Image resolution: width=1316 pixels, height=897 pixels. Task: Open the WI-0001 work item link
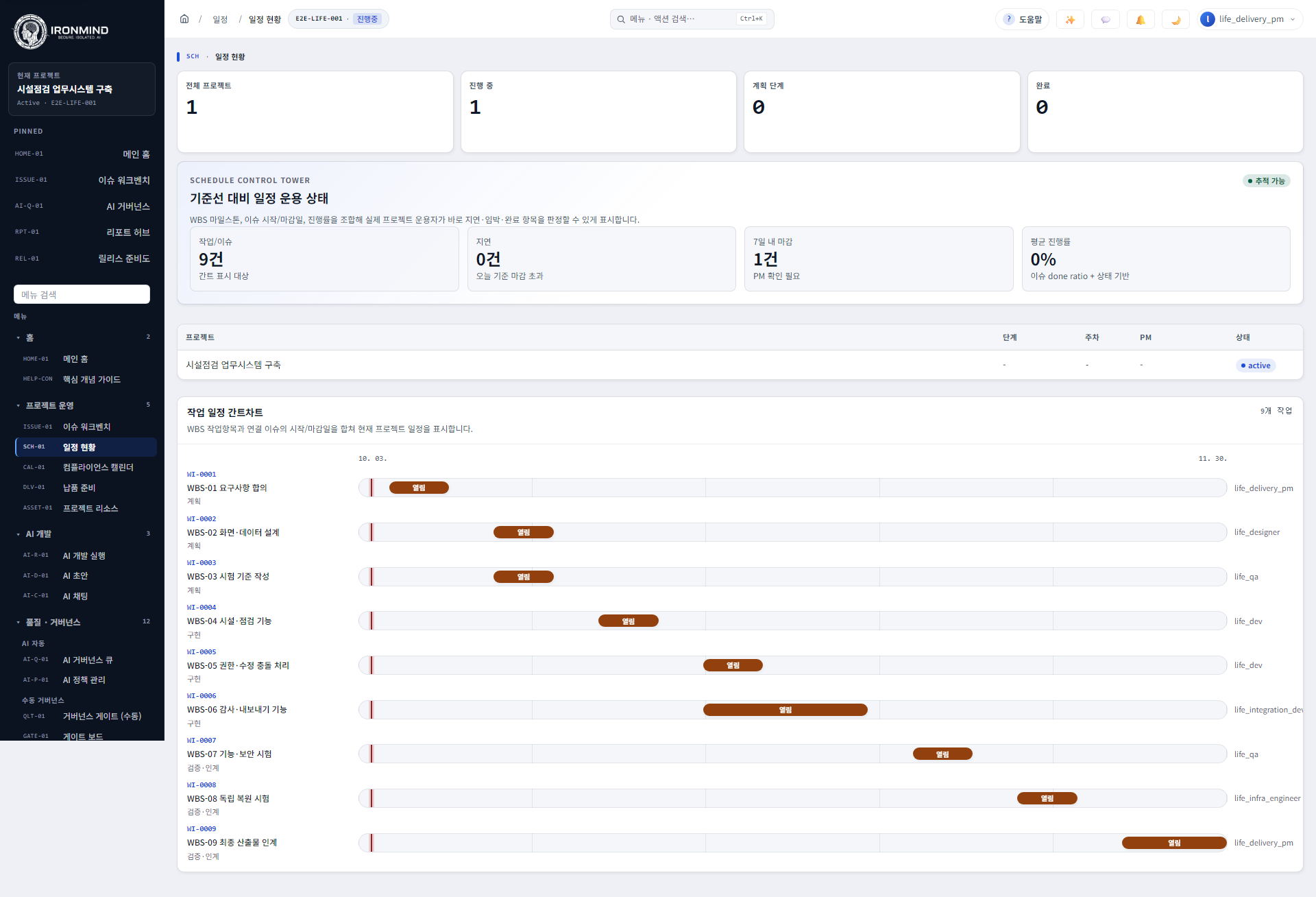pyautogui.click(x=202, y=474)
